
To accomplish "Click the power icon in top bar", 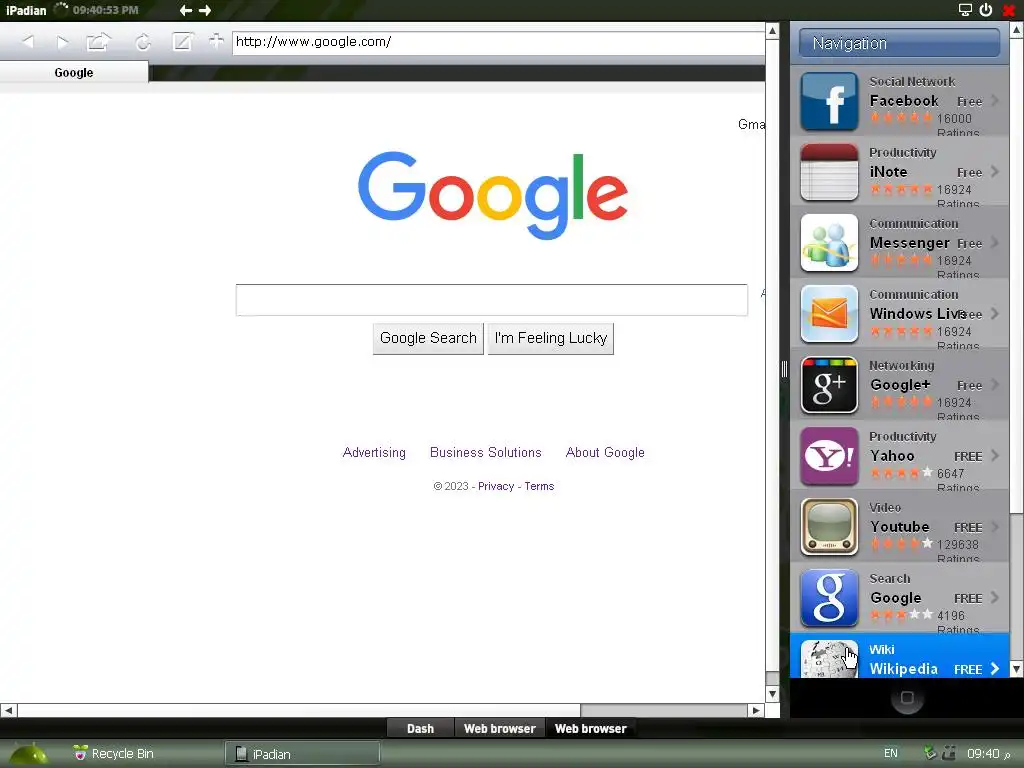I will pos(986,10).
